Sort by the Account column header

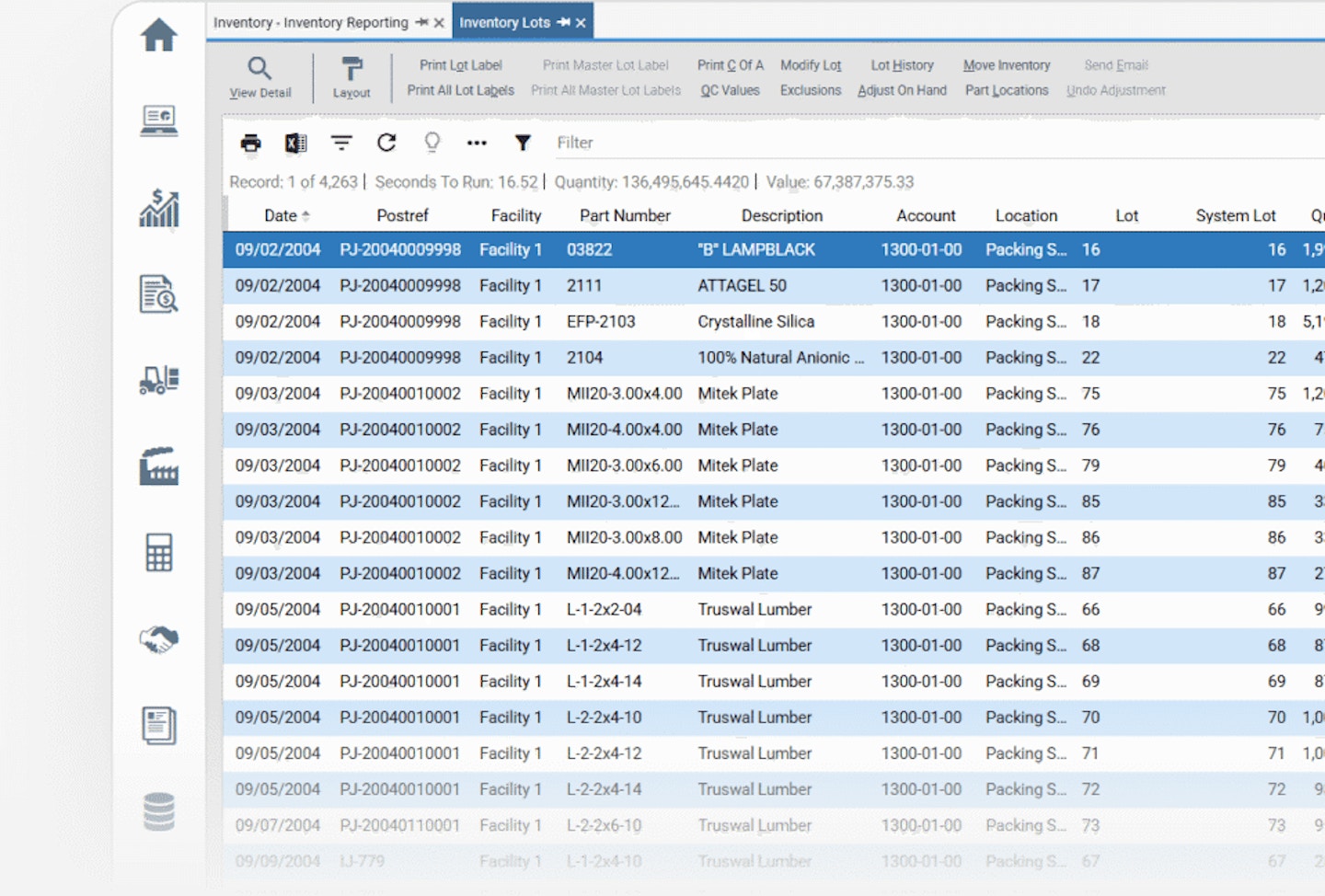pos(927,215)
